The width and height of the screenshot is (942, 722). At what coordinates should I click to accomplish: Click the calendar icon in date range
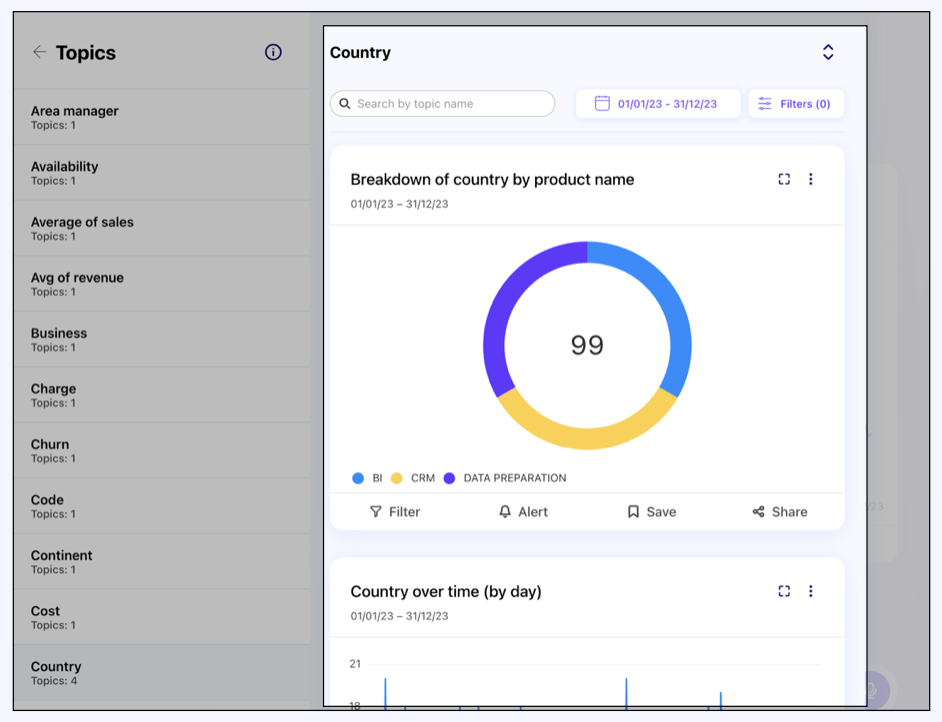(x=602, y=104)
